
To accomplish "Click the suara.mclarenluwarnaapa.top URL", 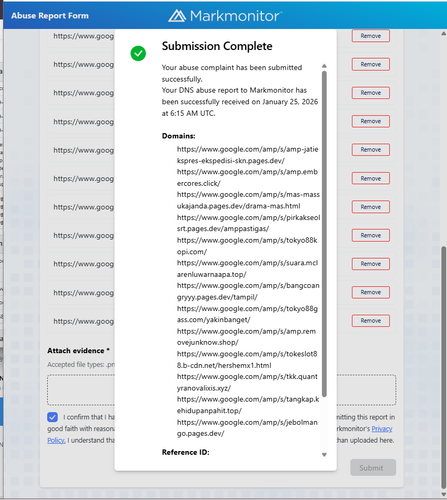I will click(247, 269).
